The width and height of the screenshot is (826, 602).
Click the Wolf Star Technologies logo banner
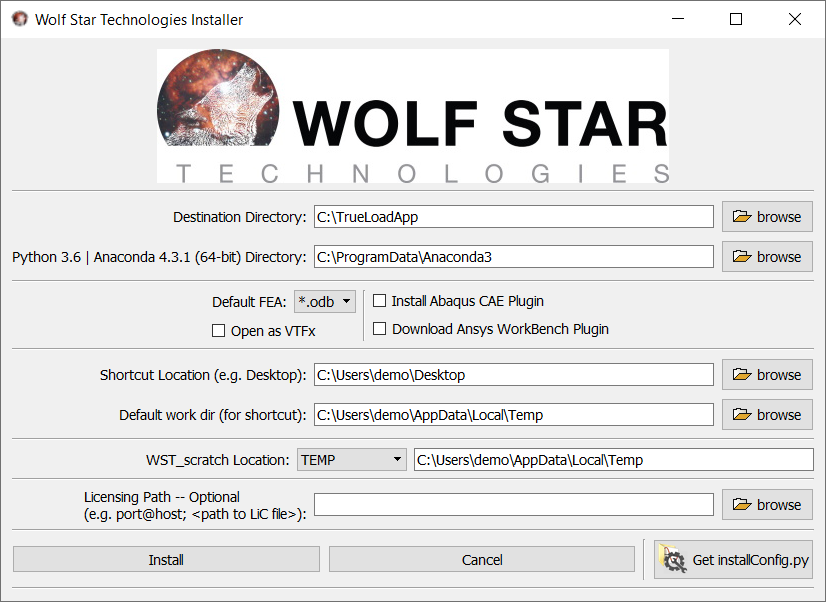click(412, 116)
